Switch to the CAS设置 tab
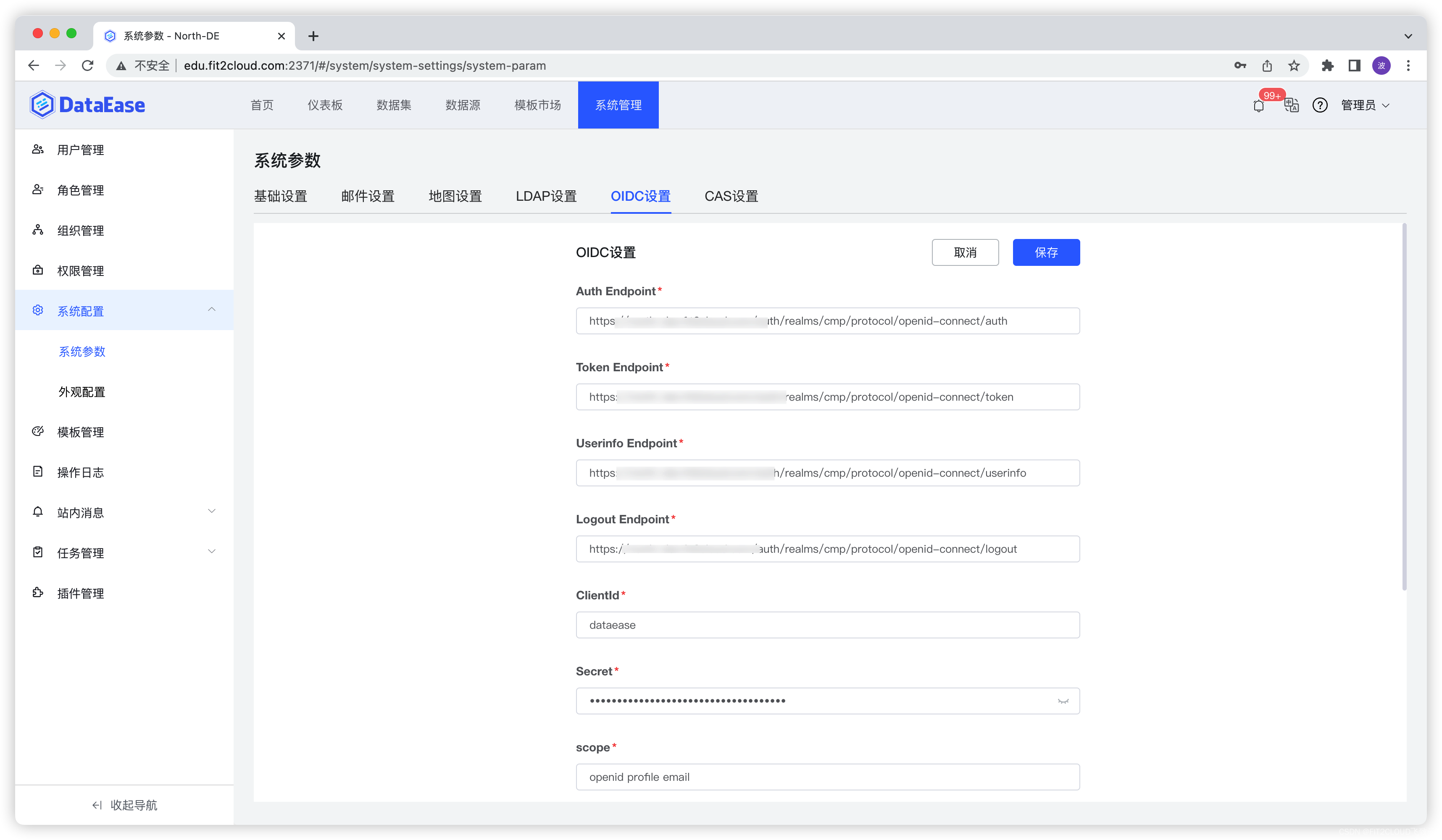 (x=731, y=196)
